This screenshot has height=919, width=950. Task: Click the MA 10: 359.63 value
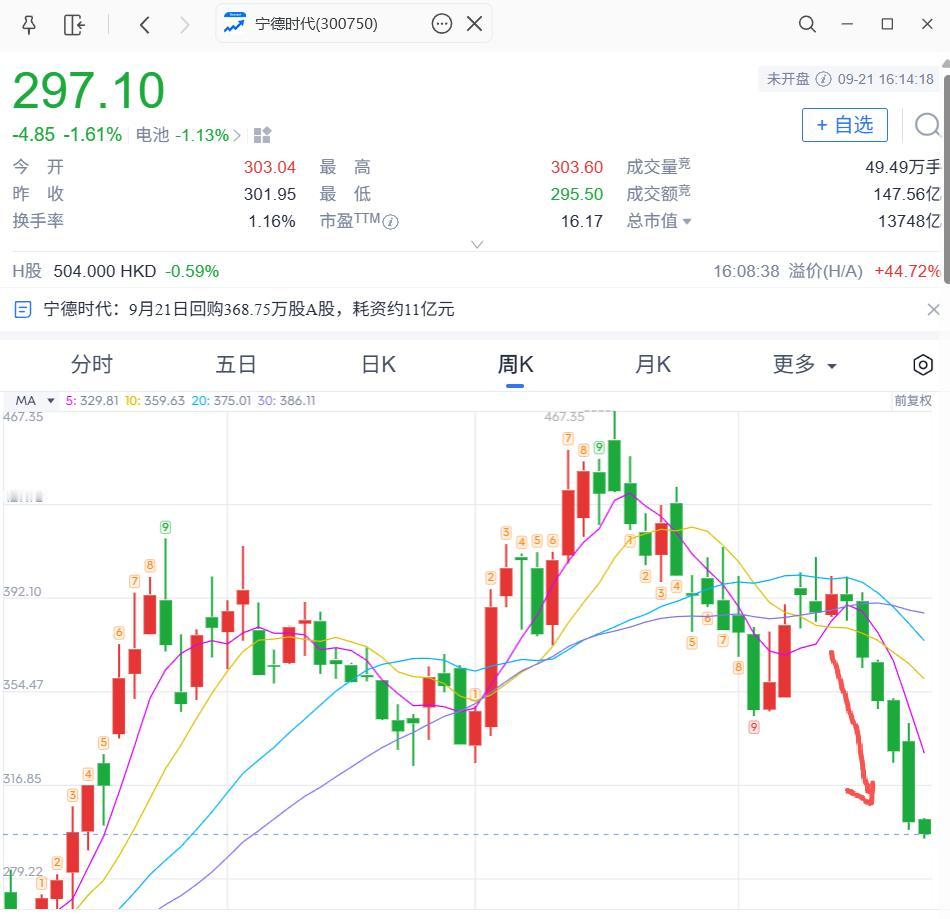point(154,400)
